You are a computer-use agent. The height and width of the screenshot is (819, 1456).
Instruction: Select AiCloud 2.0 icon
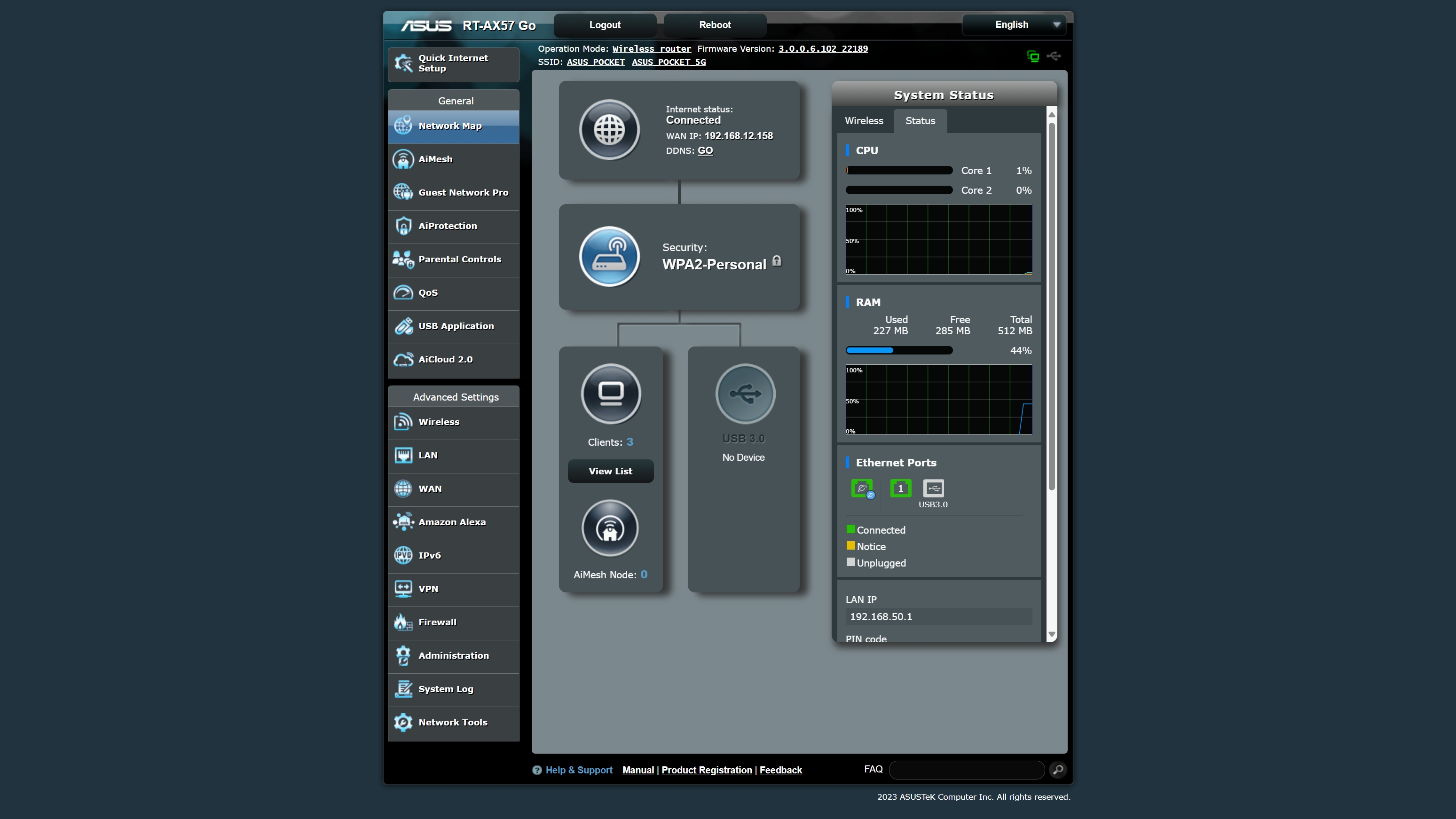(x=405, y=358)
